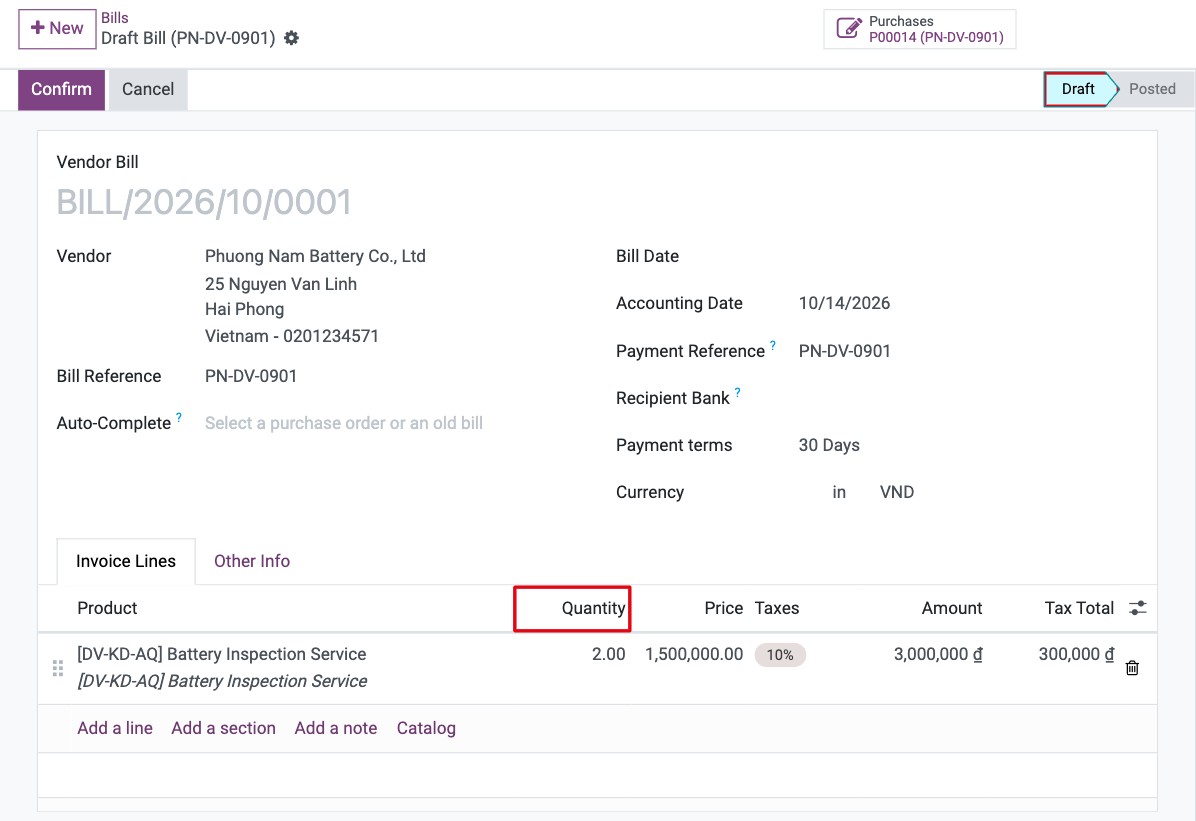Screen dimensions: 1196x821
Task: Open the Auto-Complete purchase order selector
Action: [x=343, y=423]
